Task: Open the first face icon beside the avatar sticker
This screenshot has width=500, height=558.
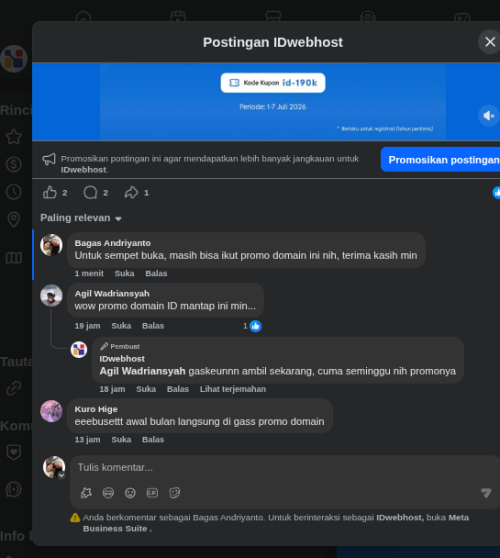Action: 108,493
